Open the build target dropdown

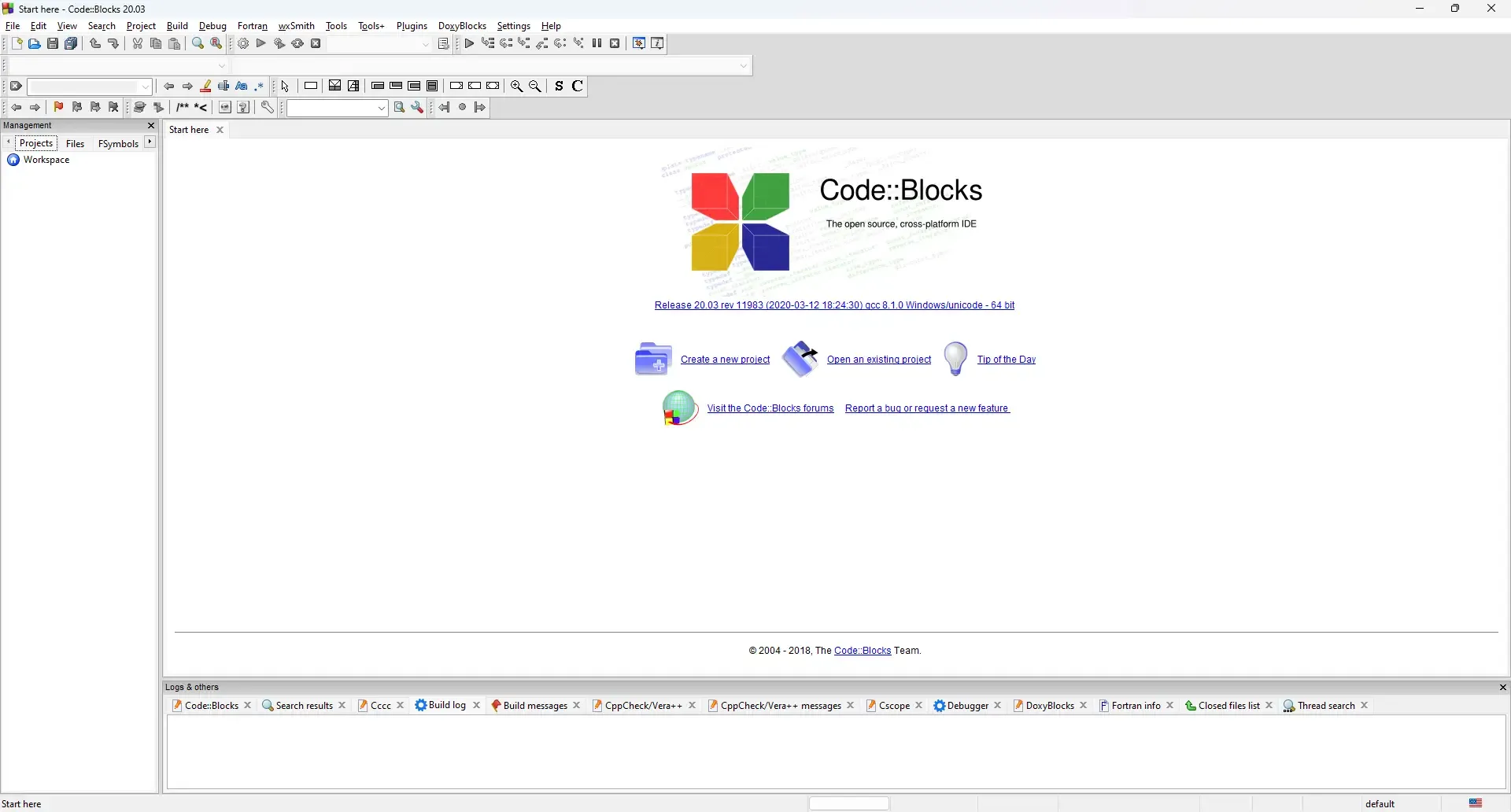(427, 45)
